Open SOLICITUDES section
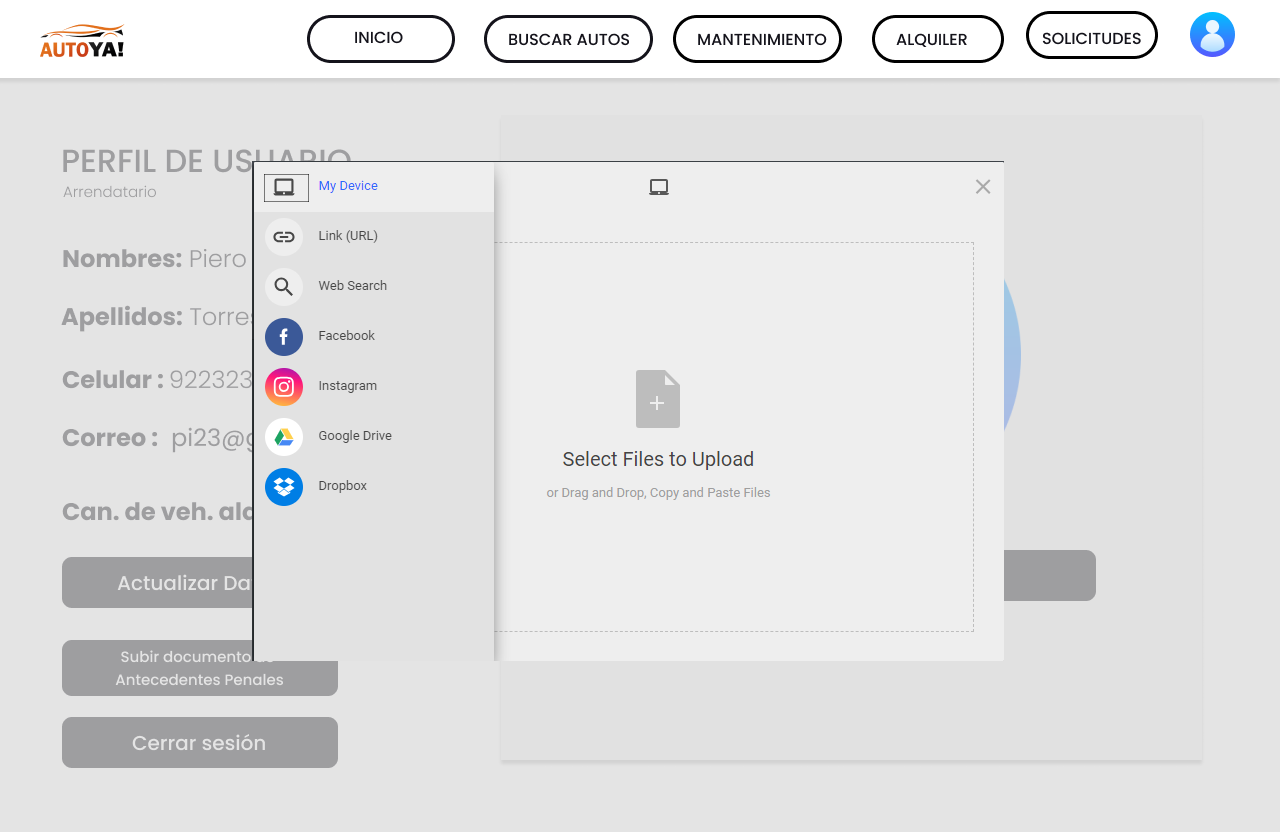 pos(1092,35)
